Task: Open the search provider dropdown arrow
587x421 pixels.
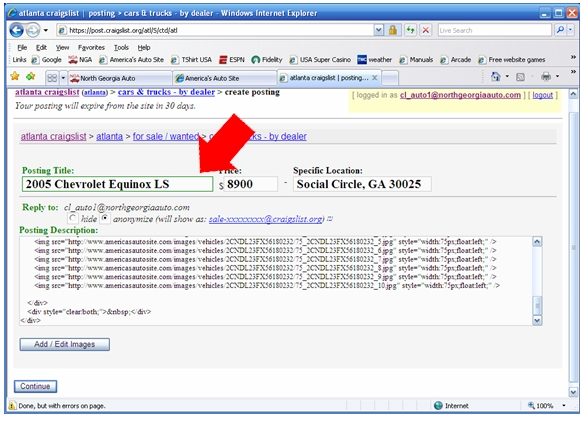Action: pos(571,30)
